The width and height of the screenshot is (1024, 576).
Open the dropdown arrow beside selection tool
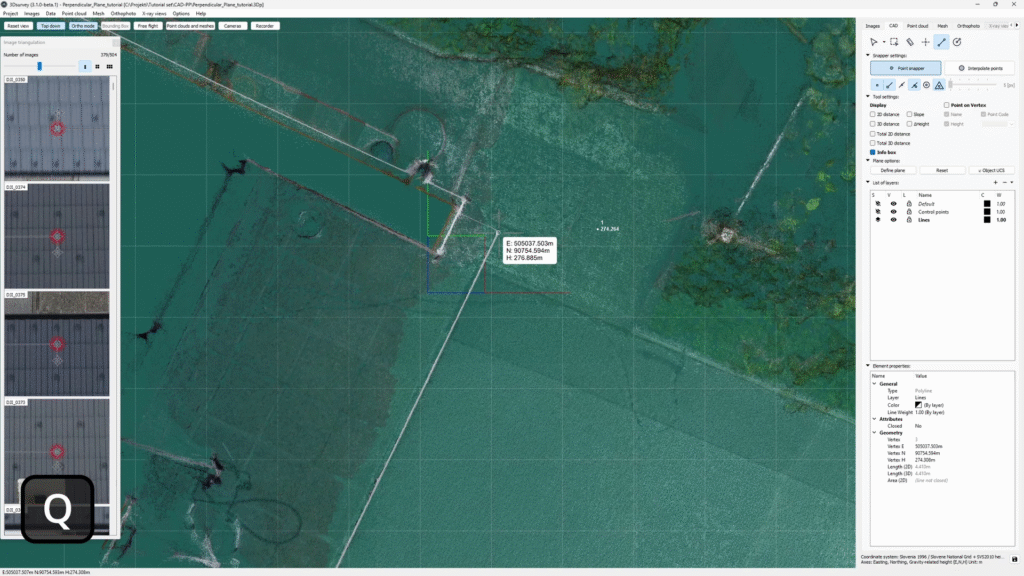(884, 42)
